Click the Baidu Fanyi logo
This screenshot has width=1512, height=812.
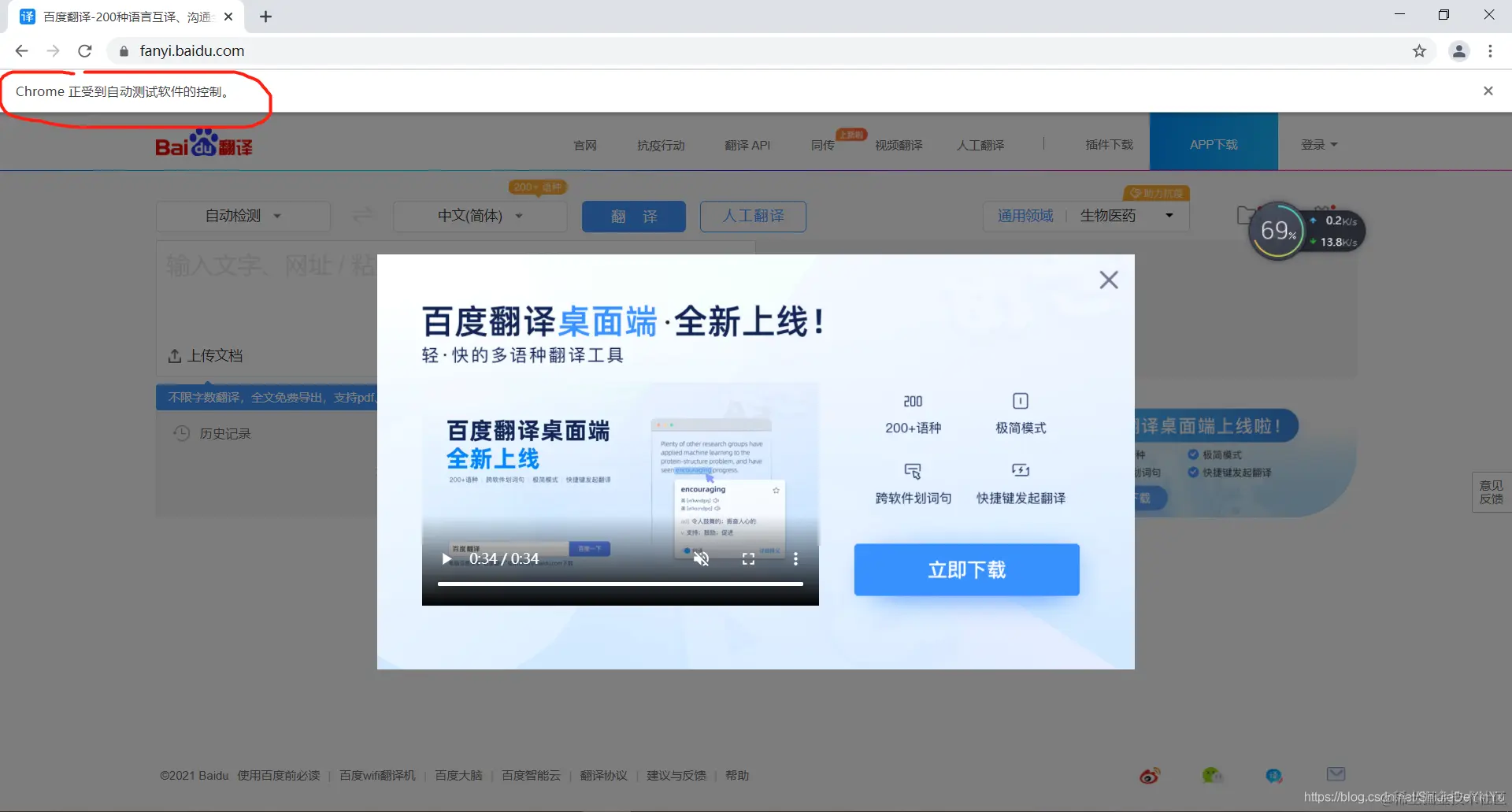point(202,143)
